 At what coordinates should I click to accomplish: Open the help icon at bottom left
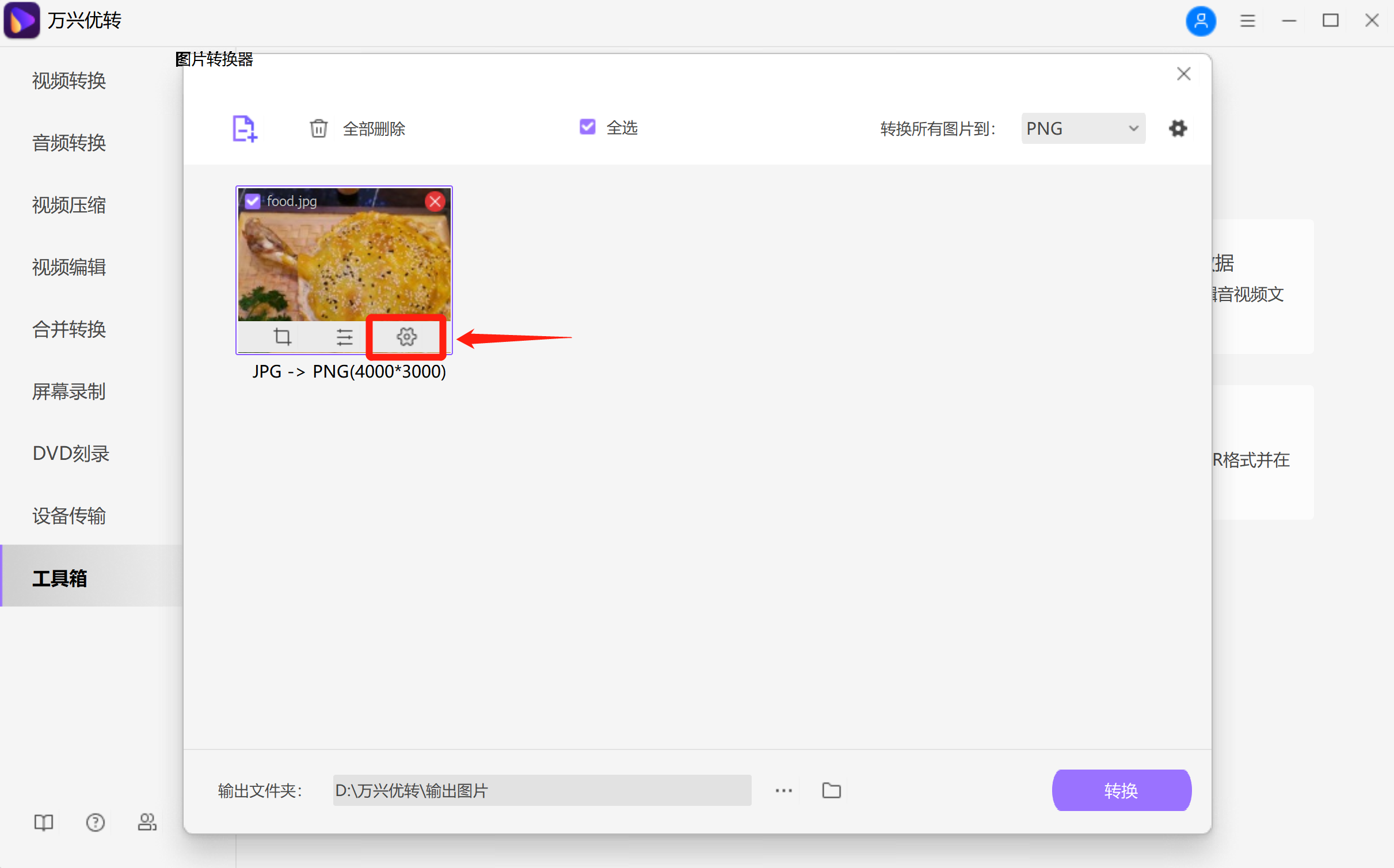(95, 822)
